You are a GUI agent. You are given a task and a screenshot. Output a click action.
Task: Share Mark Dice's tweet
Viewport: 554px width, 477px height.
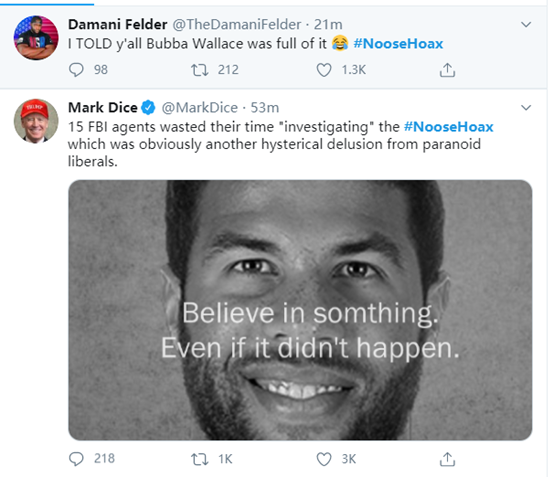pos(447,459)
